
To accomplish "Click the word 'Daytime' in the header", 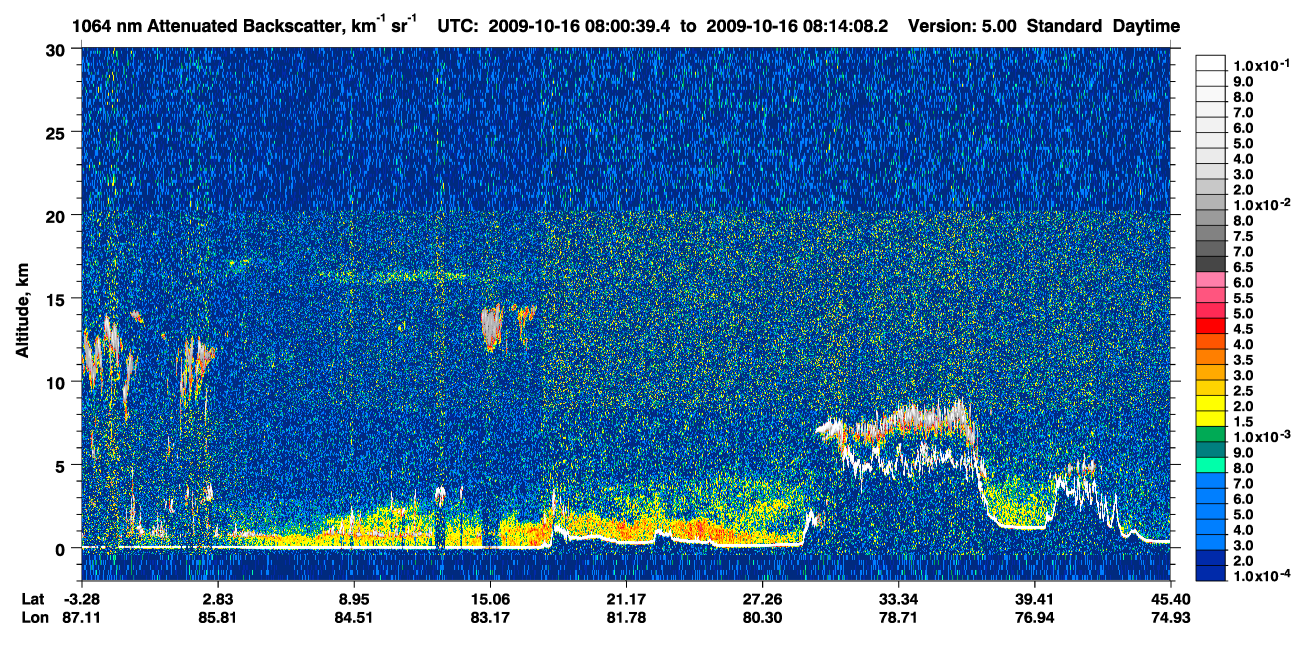I will 1146,26.
